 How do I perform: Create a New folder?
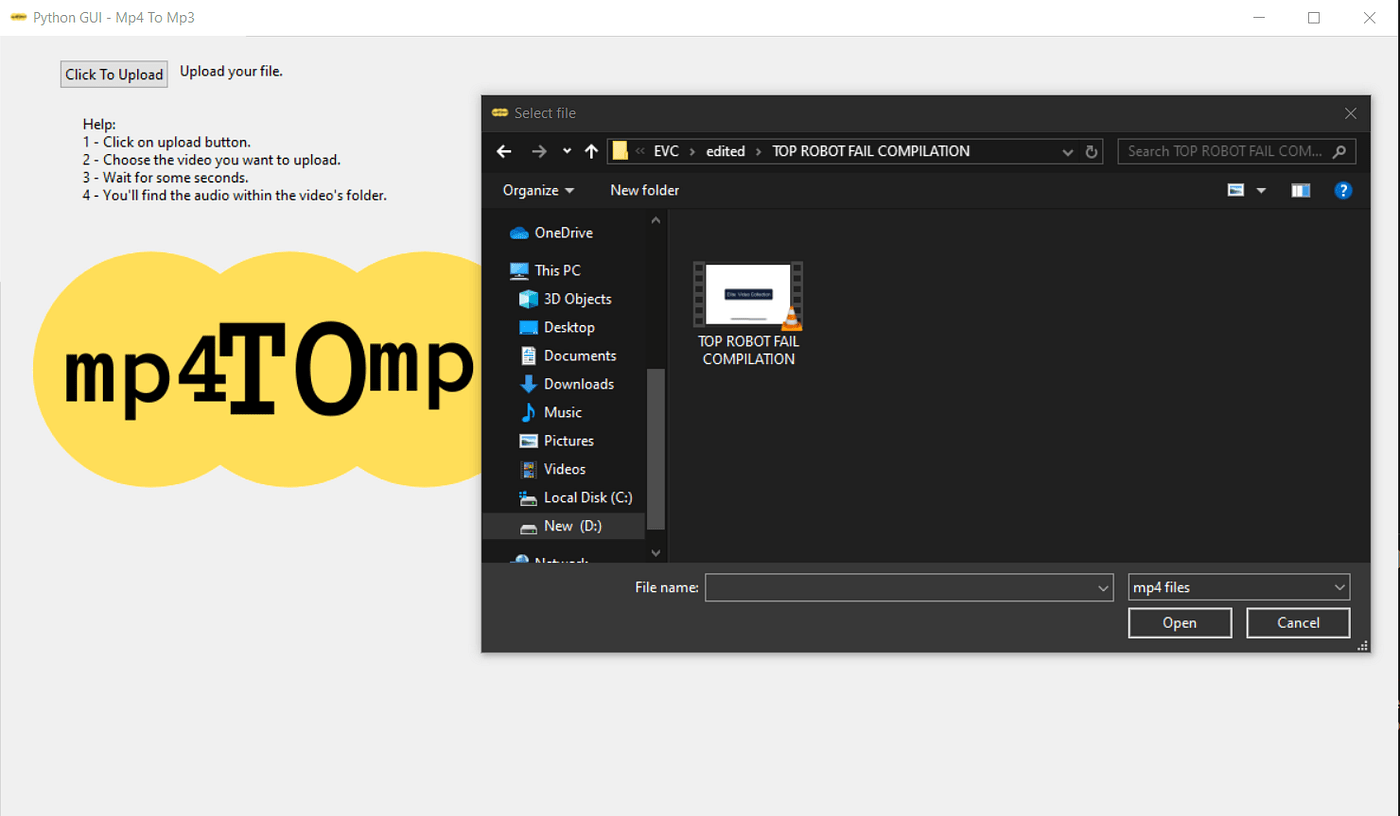pos(644,189)
